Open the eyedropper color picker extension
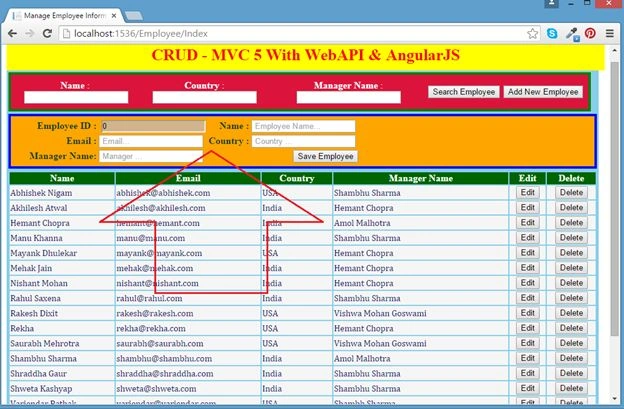The width and height of the screenshot is (624, 409). (x=573, y=34)
